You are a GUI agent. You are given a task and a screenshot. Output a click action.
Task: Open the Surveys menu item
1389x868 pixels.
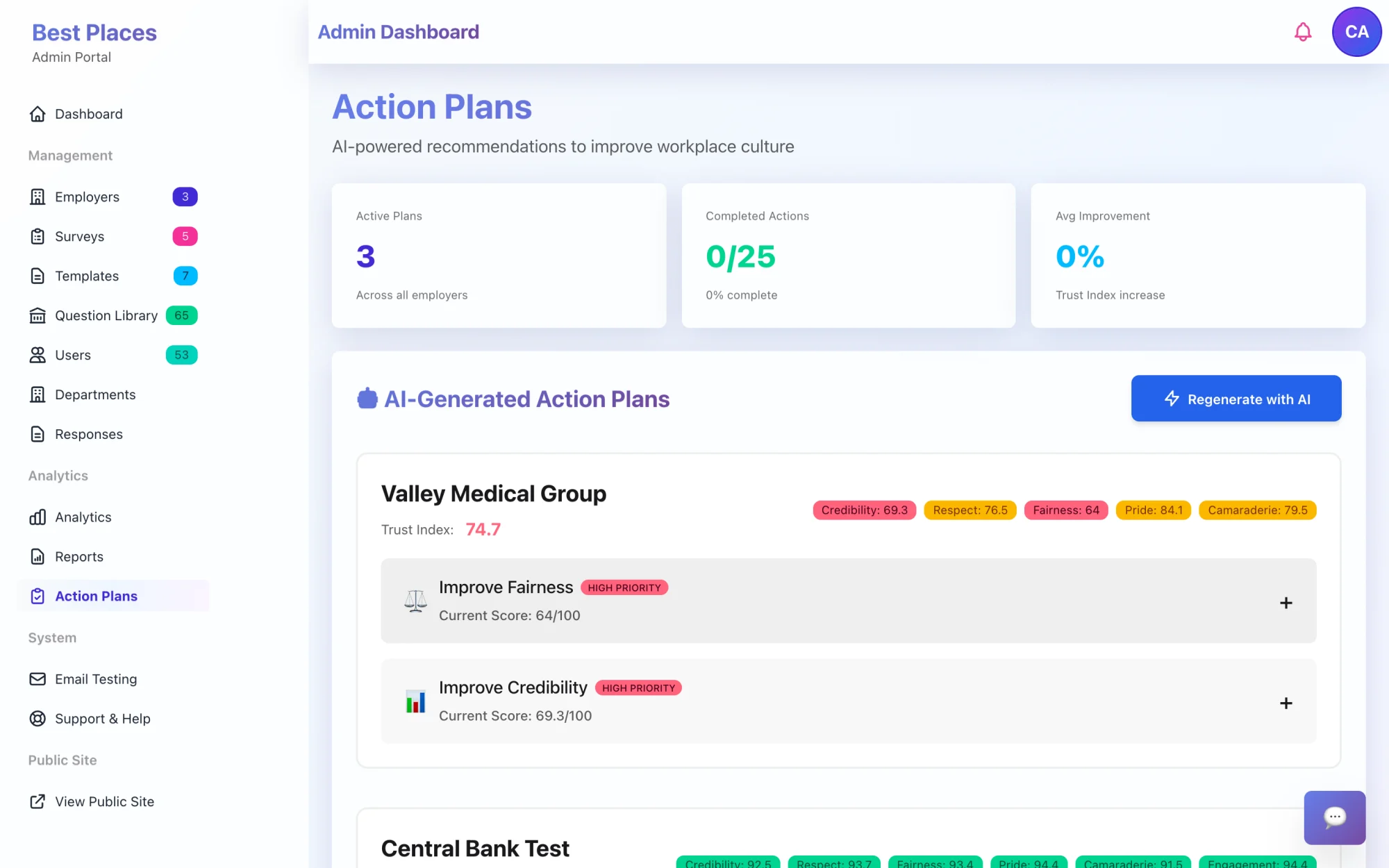(113, 237)
